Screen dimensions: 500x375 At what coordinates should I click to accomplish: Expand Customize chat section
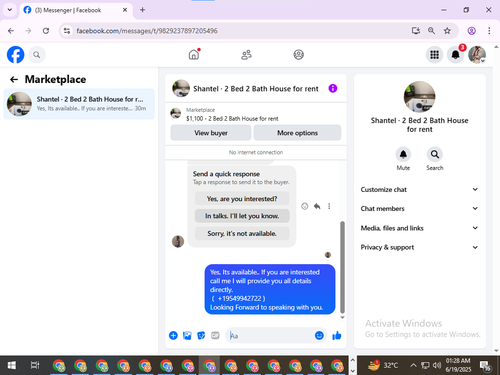point(419,189)
